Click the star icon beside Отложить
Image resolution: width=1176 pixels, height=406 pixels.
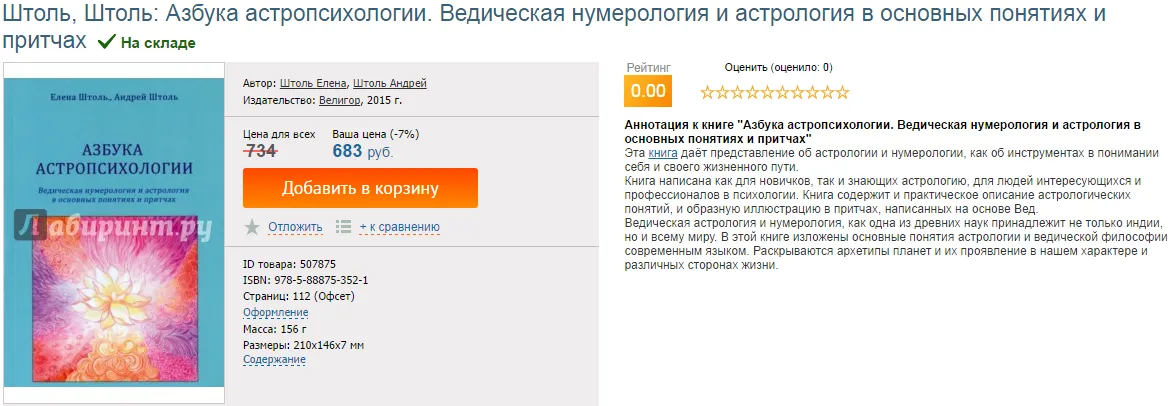(x=252, y=227)
